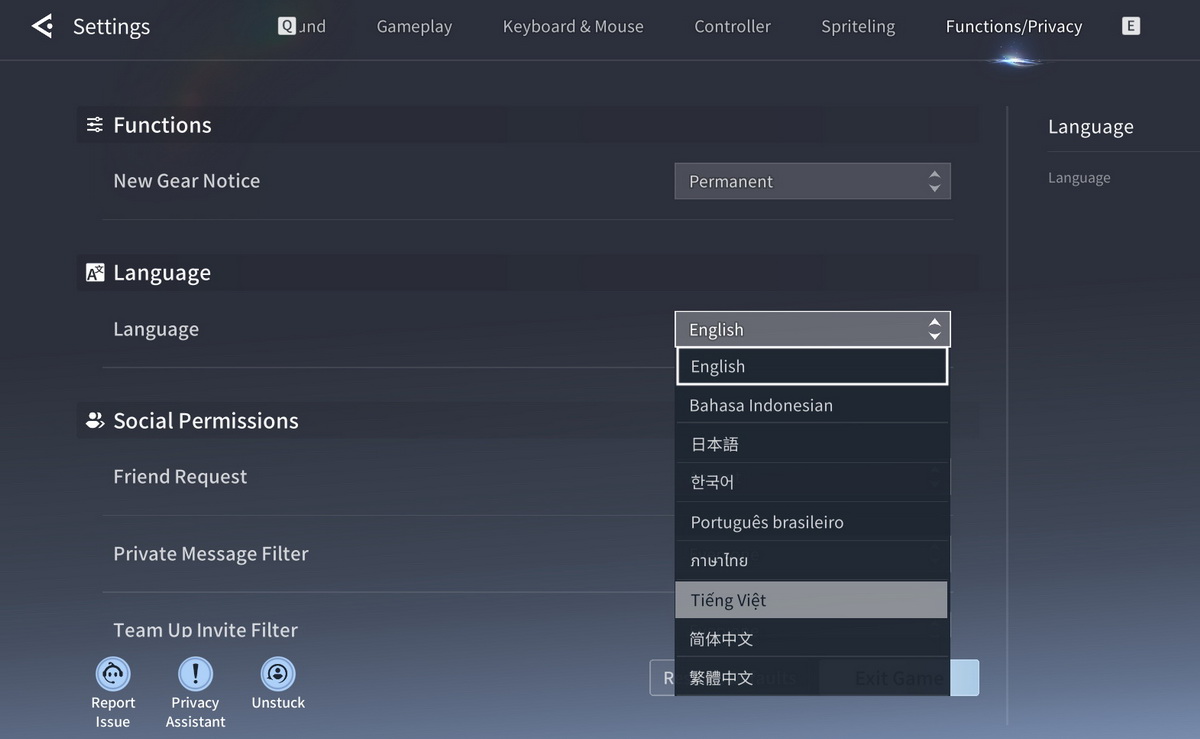Open the Report Issue icon
Screen dimensions: 1200x739
(x=113, y=674)
